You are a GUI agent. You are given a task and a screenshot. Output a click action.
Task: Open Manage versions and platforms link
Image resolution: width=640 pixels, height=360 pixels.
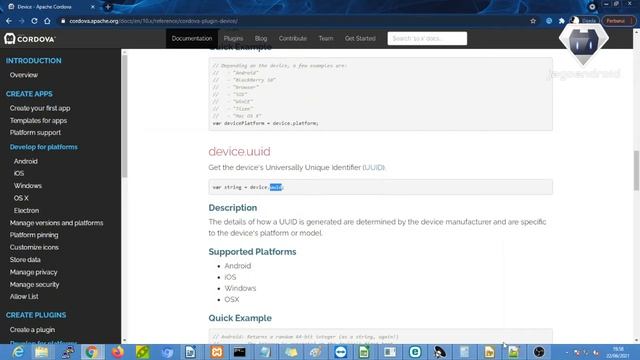[56, 223]
